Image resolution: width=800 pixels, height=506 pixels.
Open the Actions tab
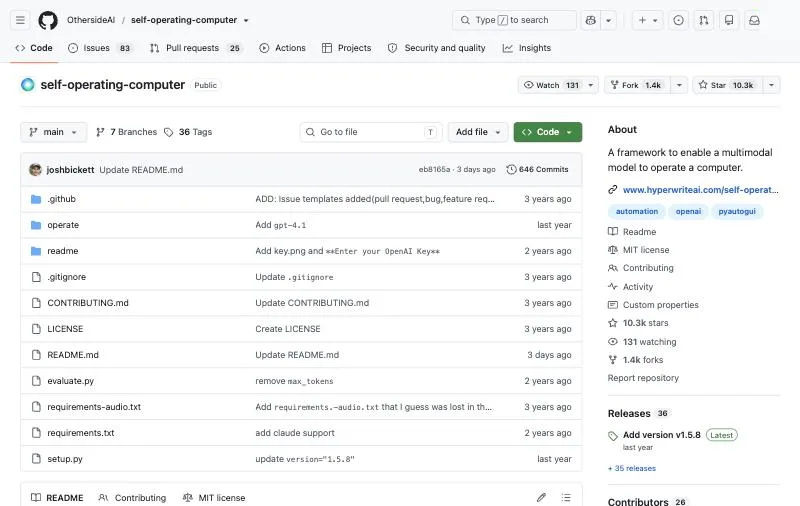click(x=283, y=48)
